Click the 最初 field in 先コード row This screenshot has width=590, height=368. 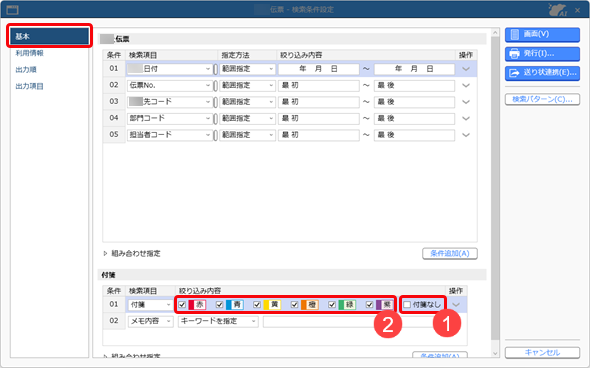319,102
